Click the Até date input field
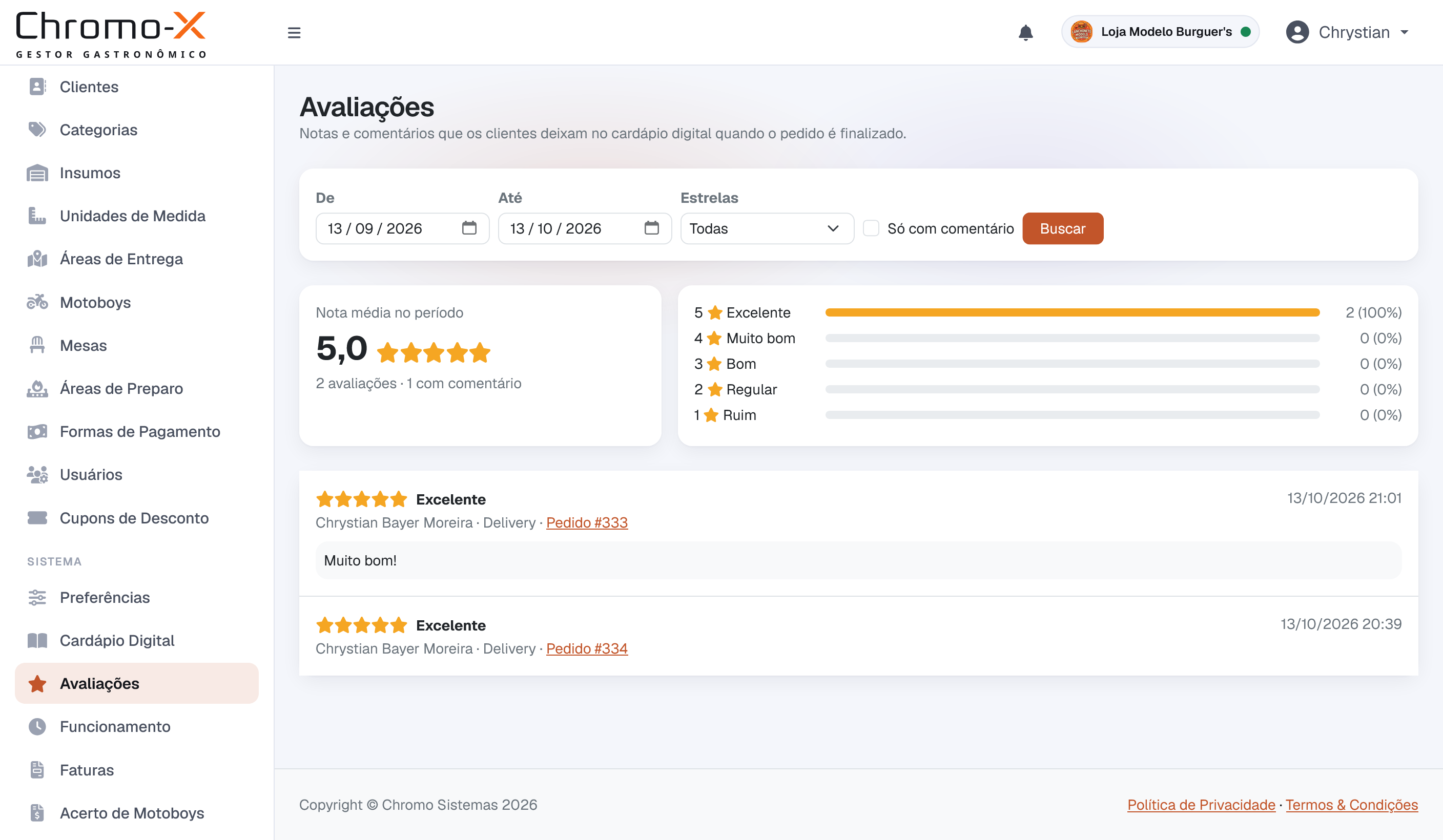 coord(585,228)
